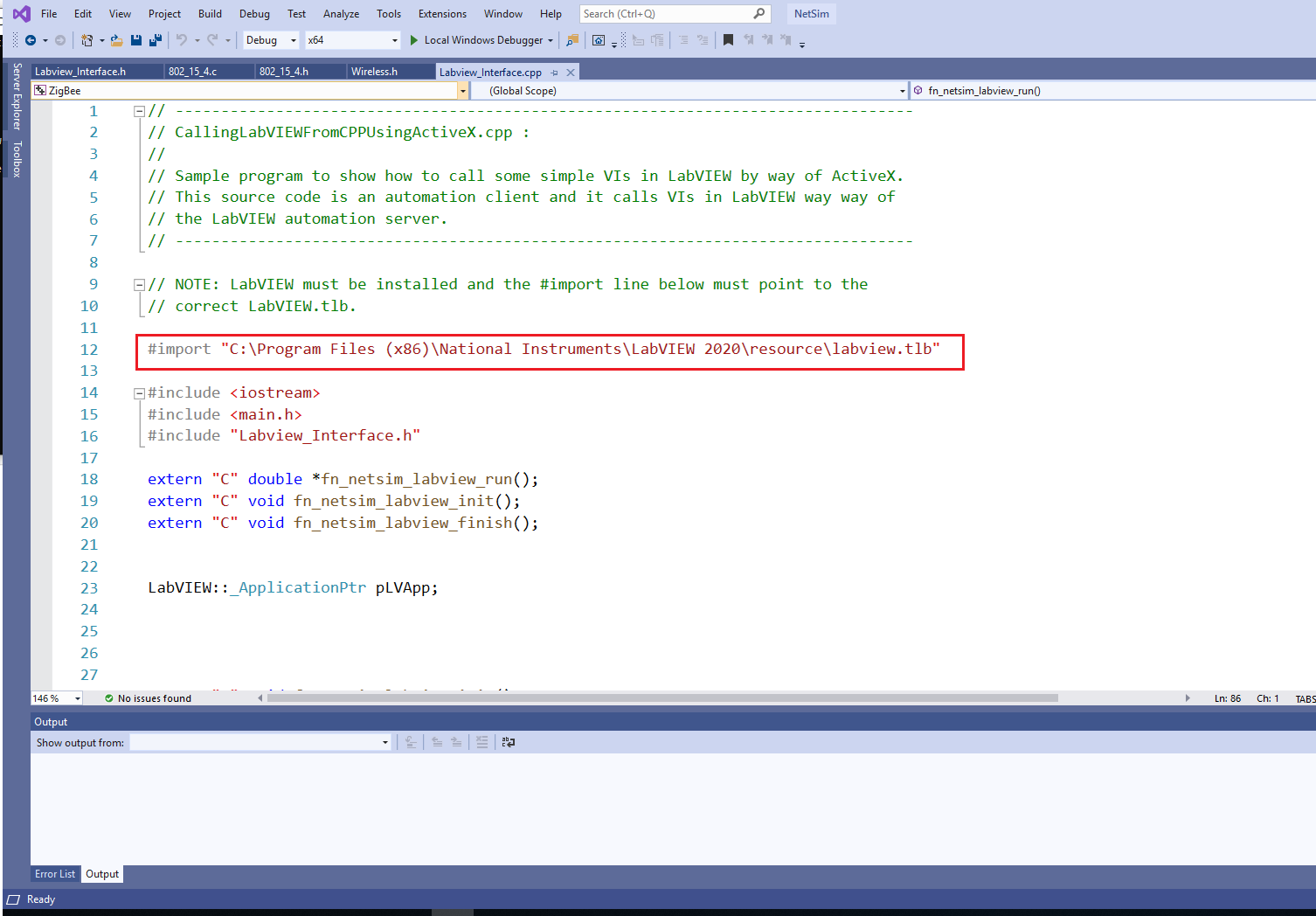The image size is (1316, 916).
Task: Click the New Project toolbar icon
Action: point(87,40)
